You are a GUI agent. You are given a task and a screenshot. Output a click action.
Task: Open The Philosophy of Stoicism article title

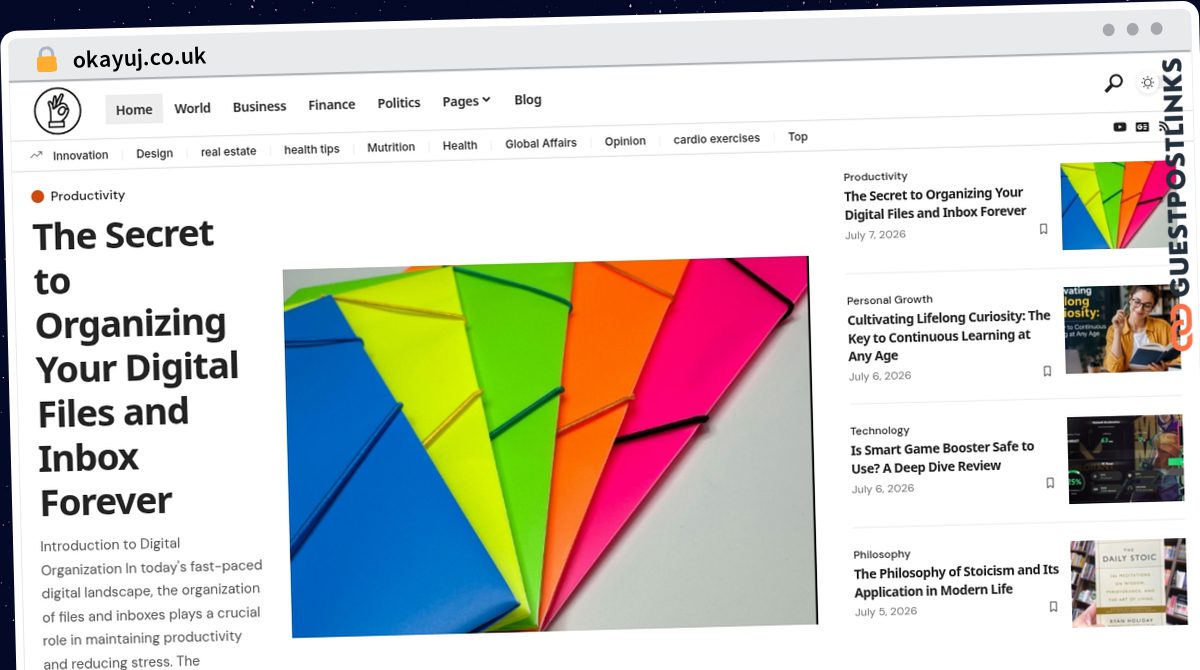pos(956,580)
